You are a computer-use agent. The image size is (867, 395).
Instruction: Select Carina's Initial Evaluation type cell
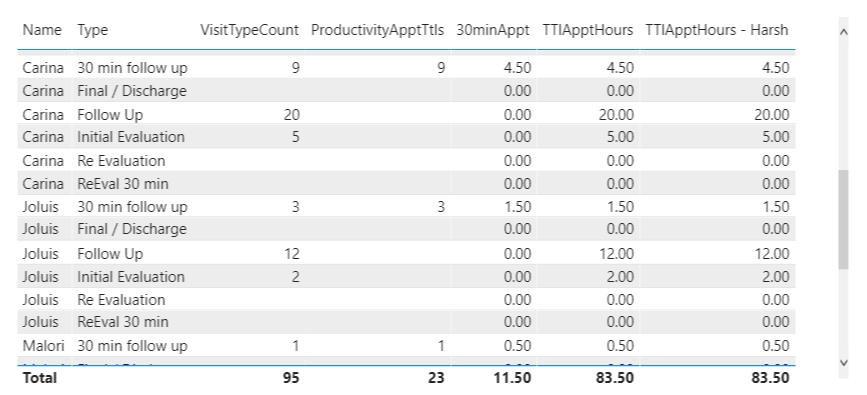tap(131, 137)
